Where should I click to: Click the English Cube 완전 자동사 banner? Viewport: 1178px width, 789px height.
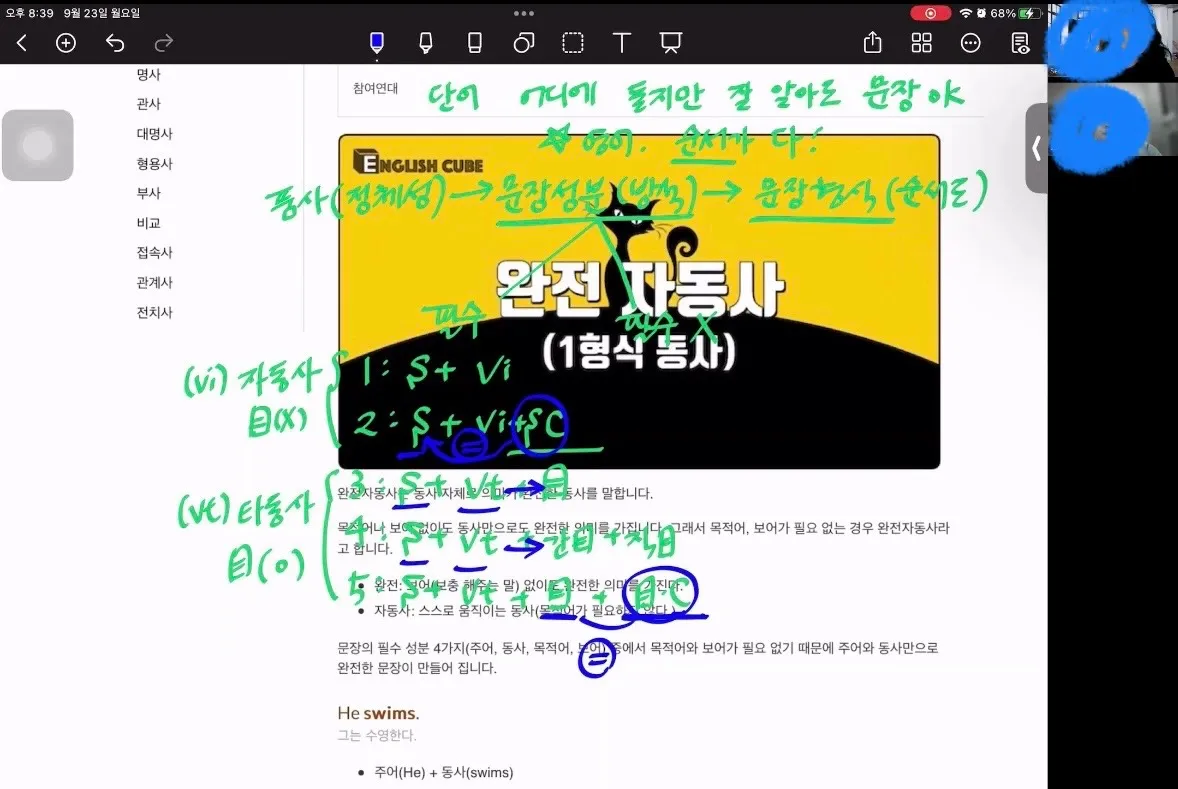(639, 301)
